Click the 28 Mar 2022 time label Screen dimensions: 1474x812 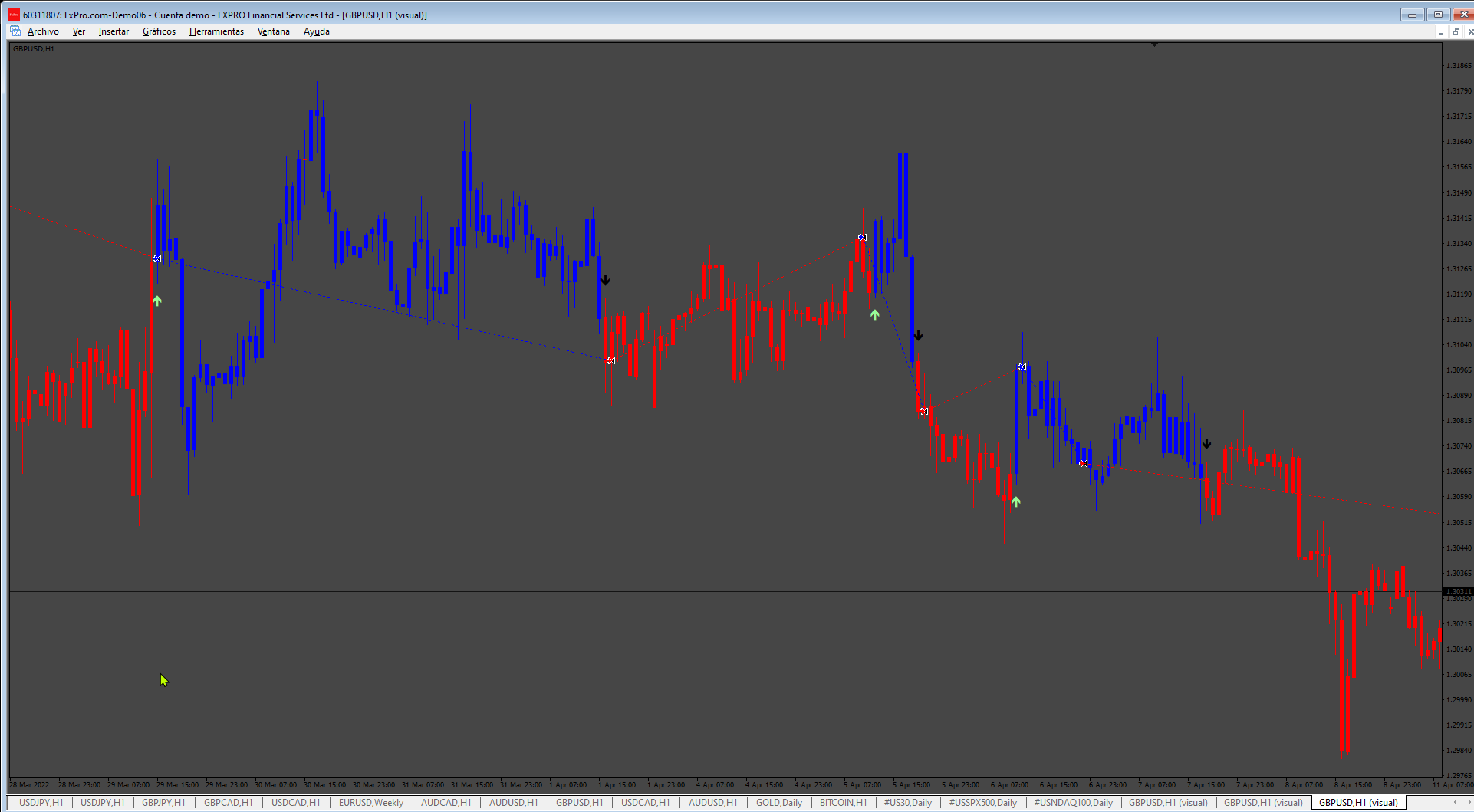point(29,784)
